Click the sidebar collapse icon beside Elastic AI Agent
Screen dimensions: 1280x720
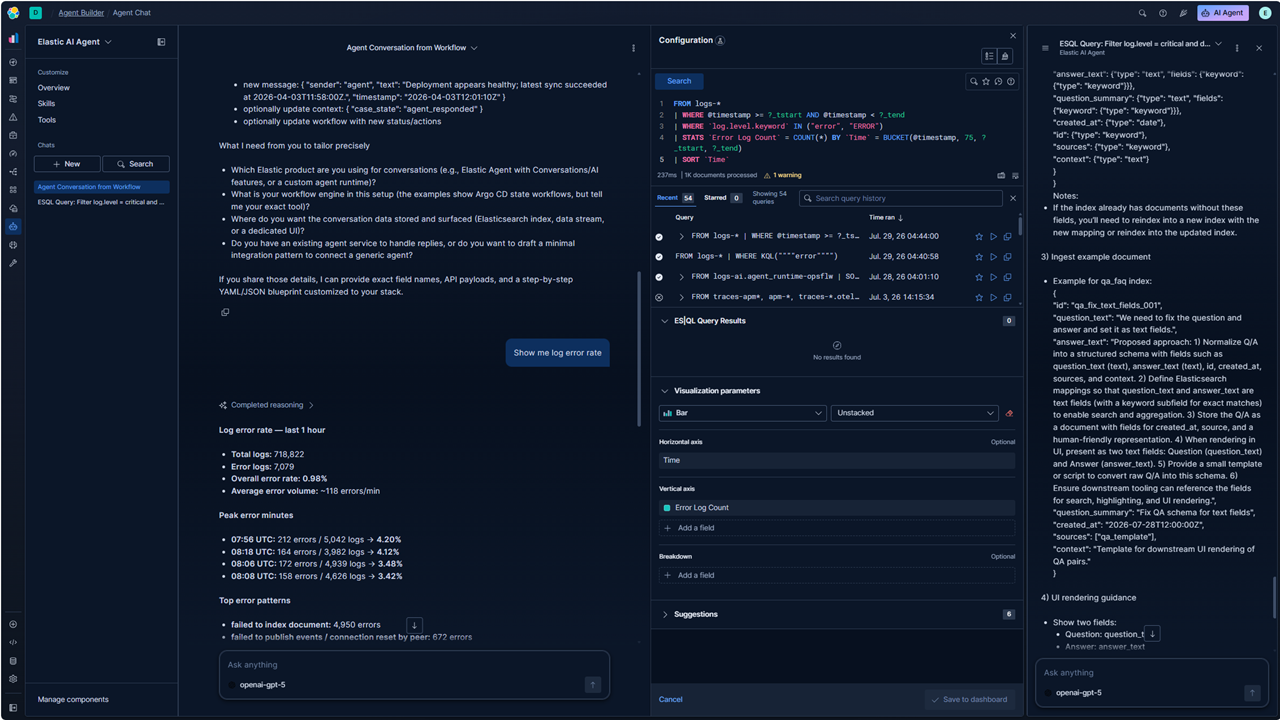161,42
